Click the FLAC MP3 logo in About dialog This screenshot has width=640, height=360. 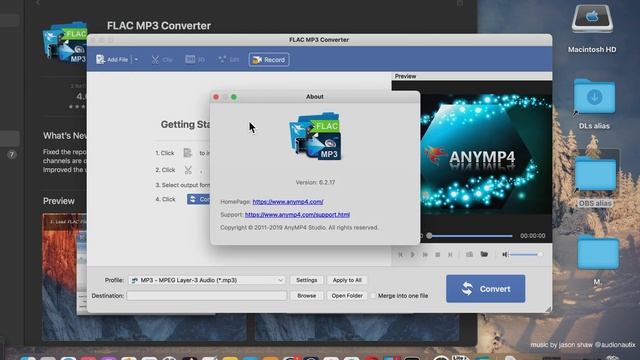click(316, 136)
